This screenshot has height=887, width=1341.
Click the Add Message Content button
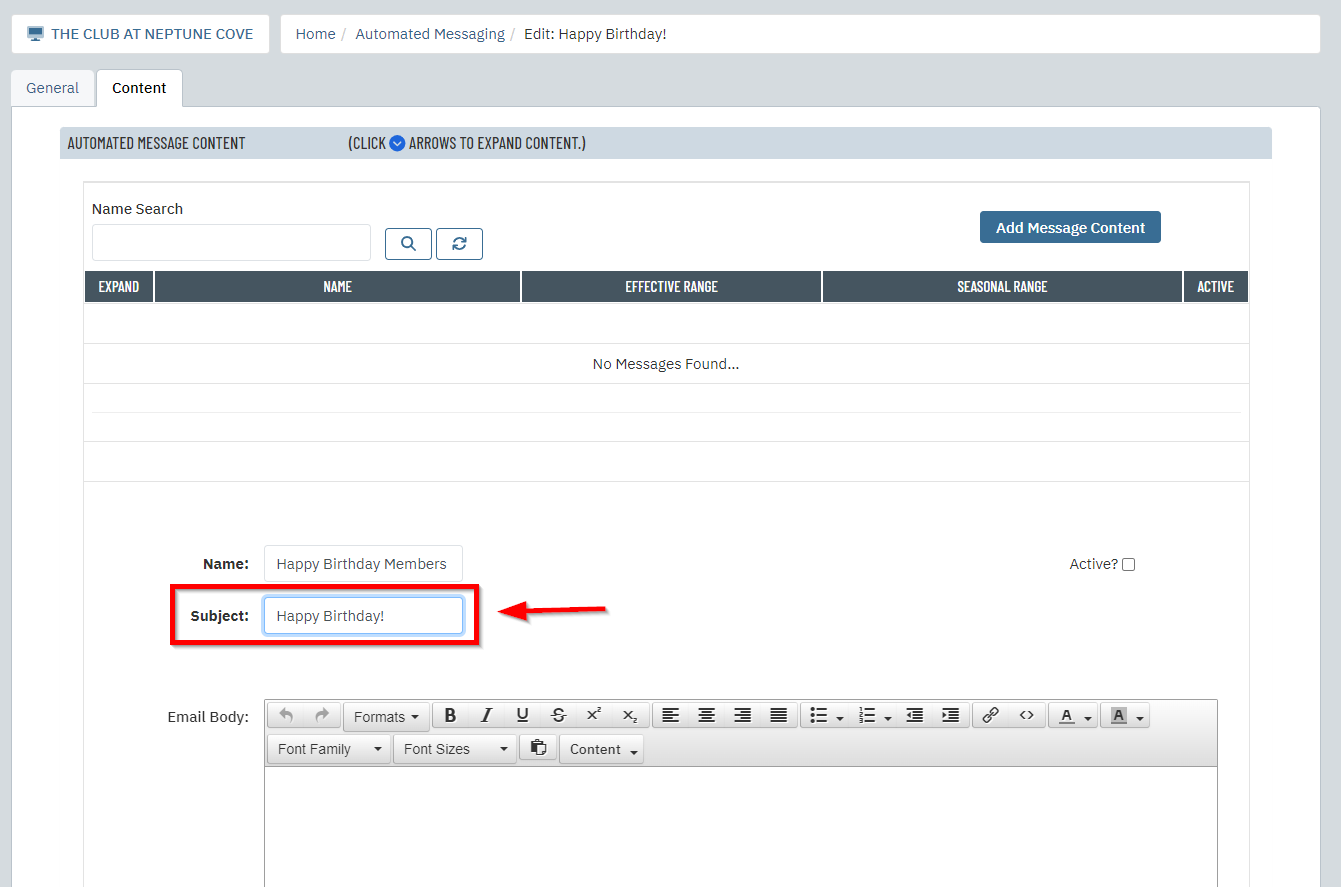tap(1070, 227)
